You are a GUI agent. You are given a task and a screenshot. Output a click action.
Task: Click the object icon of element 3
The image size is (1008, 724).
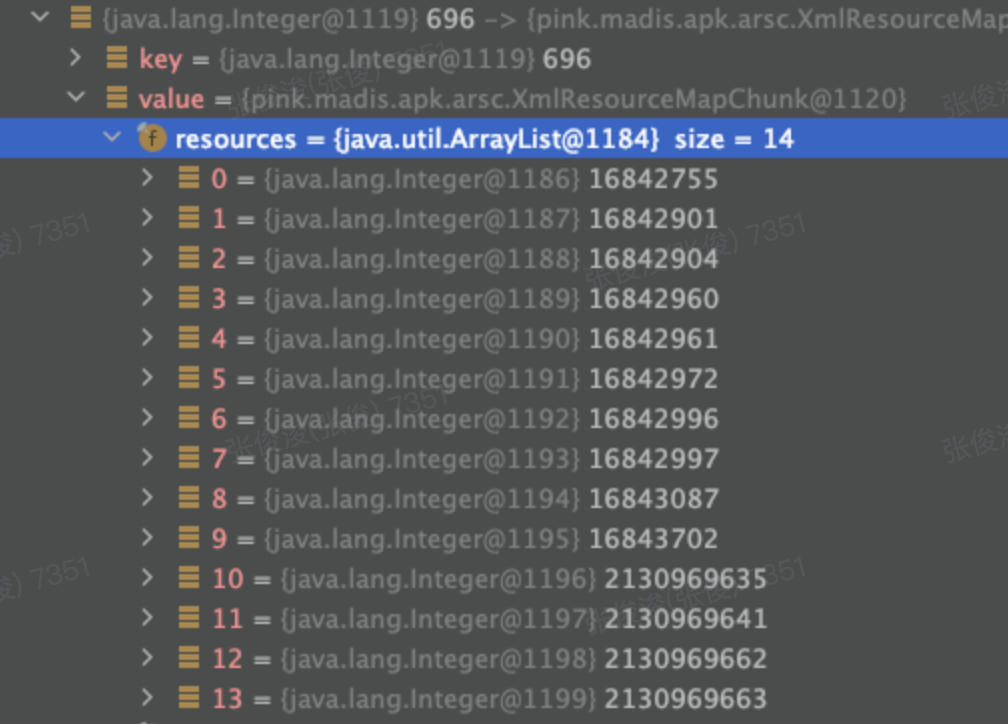point(188,298)
